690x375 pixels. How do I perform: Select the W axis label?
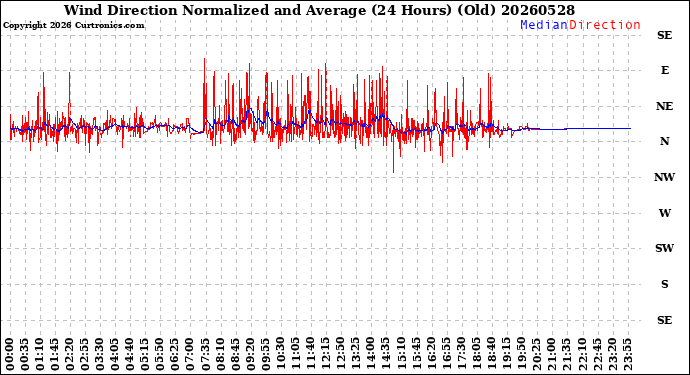click(x=664, y=213)
